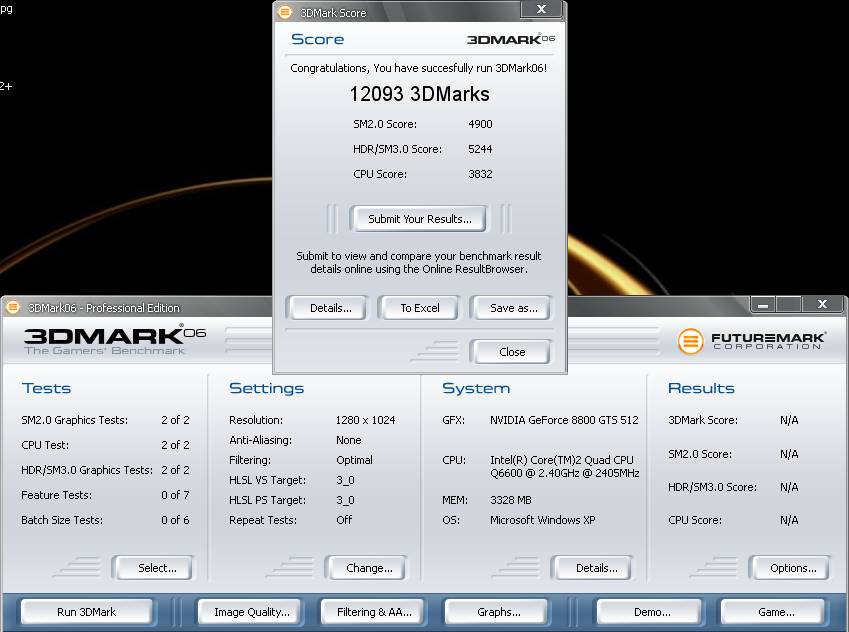
Task: Open score Details in the 3DMark Score dialog
Action: tap(330, 308)
